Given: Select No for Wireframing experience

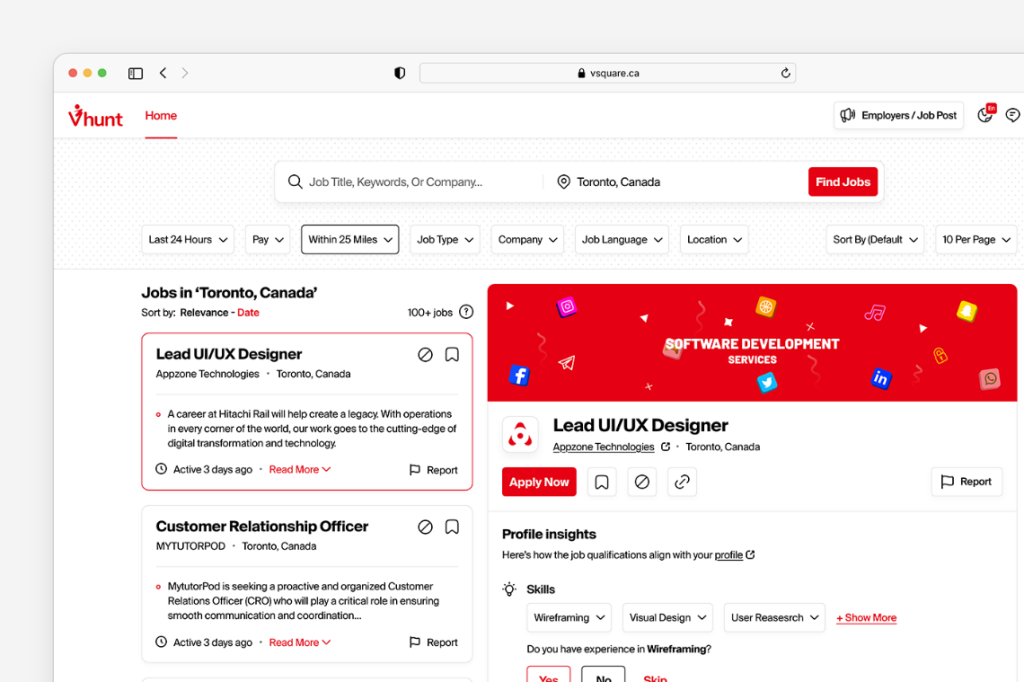Looking at the screenshot, I should [x=603, y=675].
